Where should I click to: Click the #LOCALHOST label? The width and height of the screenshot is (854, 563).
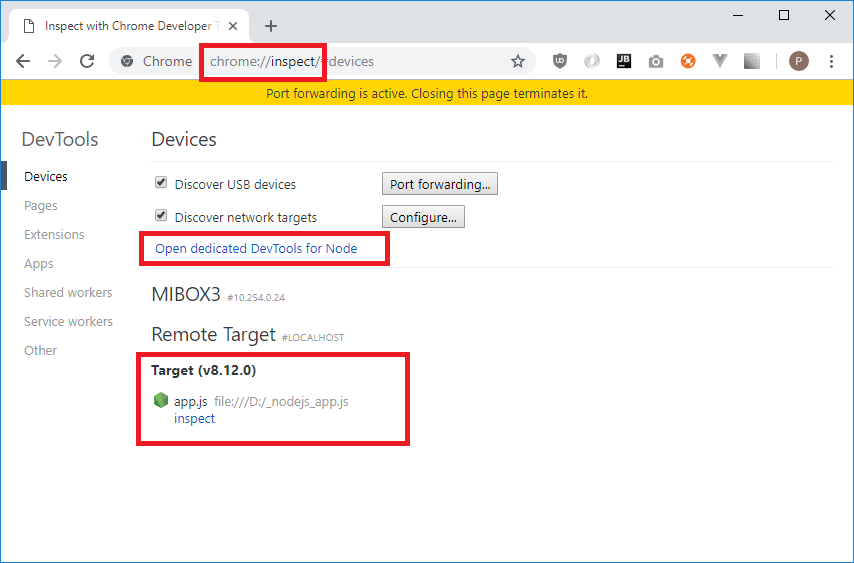pyautogui.click(x=313, y=338)
